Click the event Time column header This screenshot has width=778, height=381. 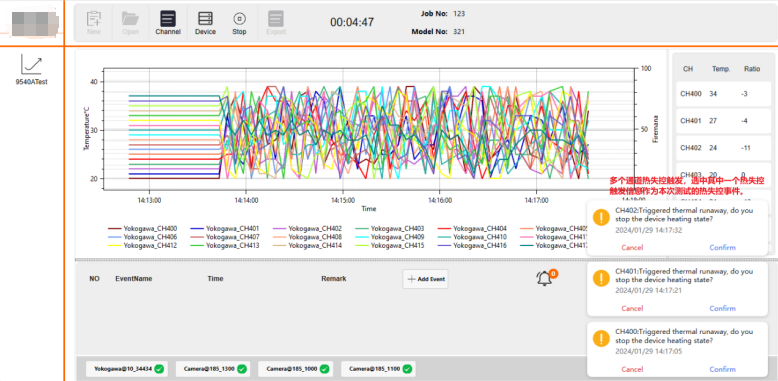215,279
